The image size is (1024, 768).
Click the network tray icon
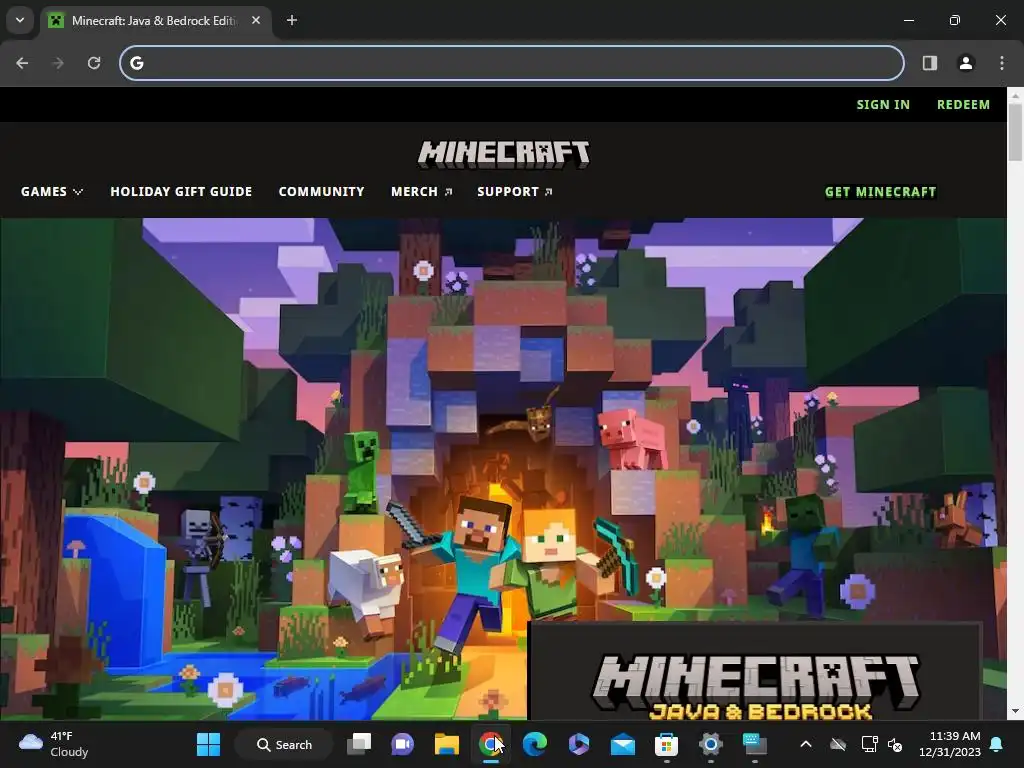(x=869, y=744)
